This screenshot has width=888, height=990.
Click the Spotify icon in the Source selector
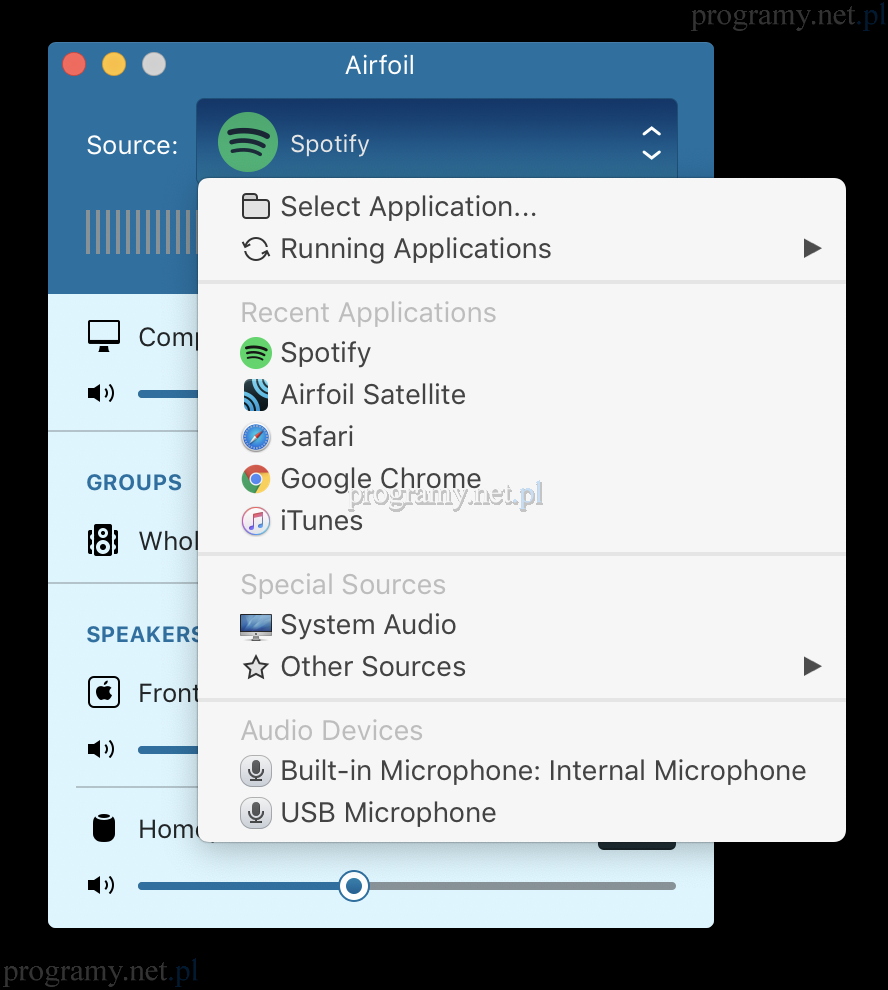247,143
